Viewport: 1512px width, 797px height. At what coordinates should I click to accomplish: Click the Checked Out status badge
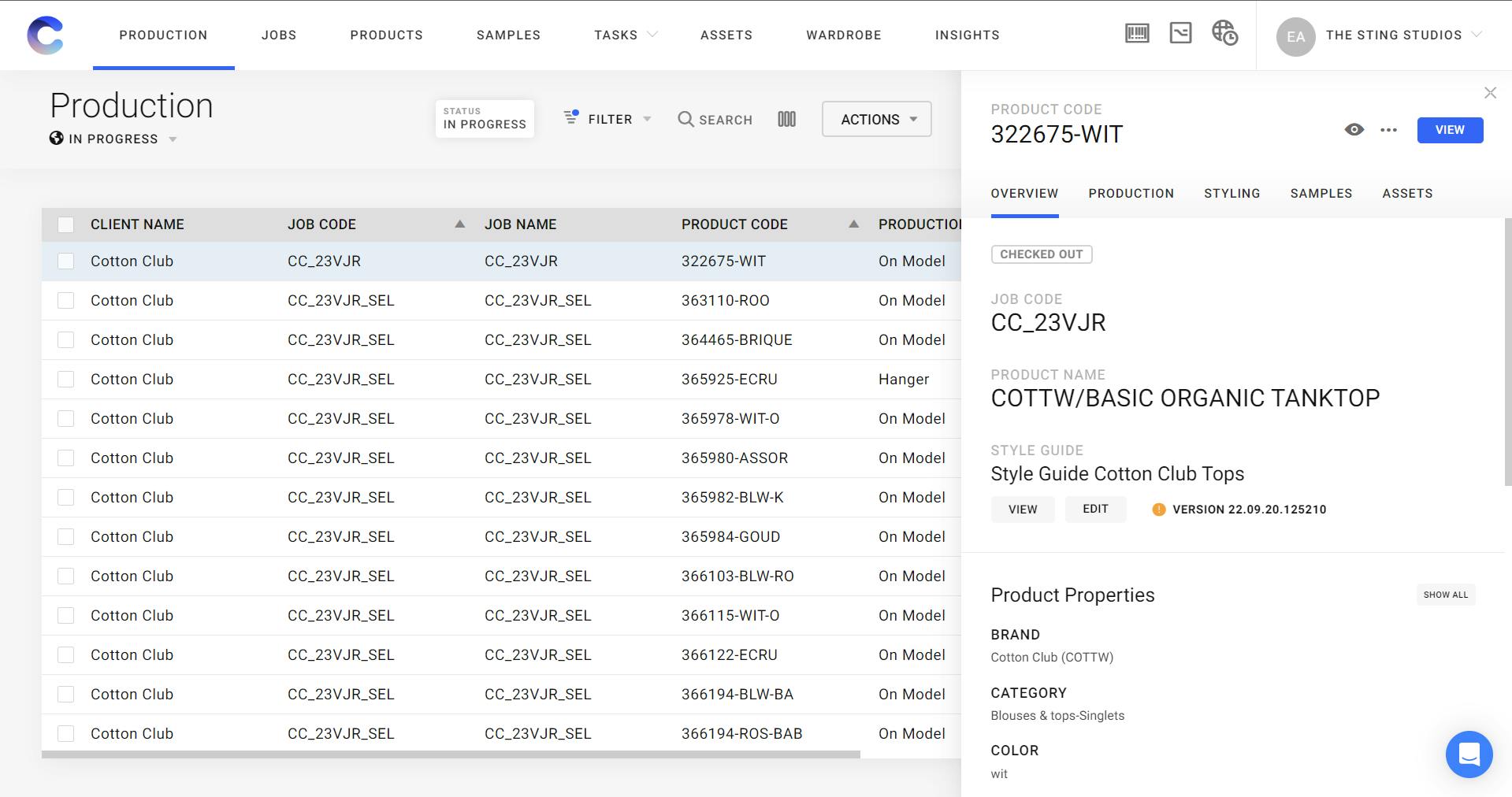tap(1041, 254)
